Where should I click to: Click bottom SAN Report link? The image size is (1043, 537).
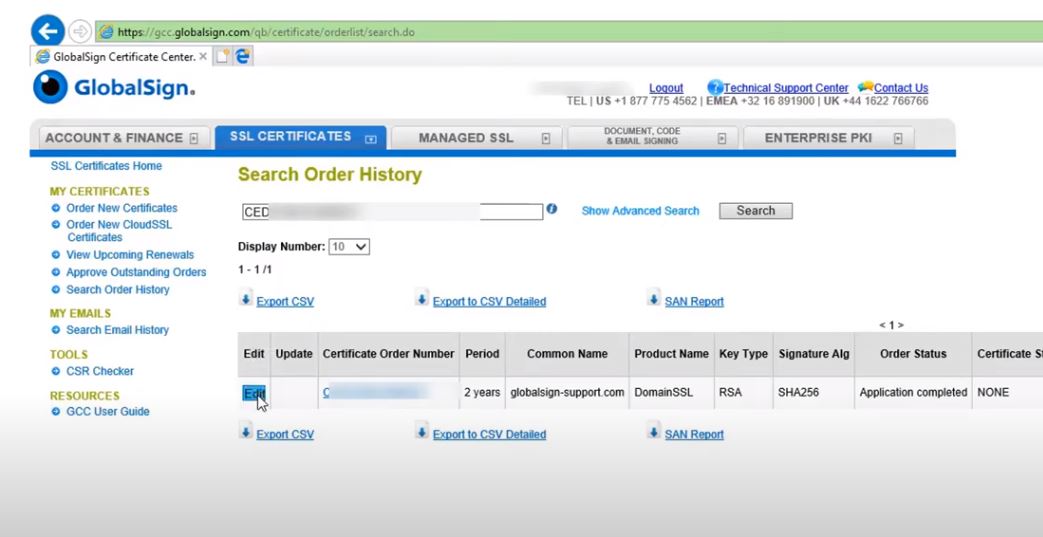point(694,435)
